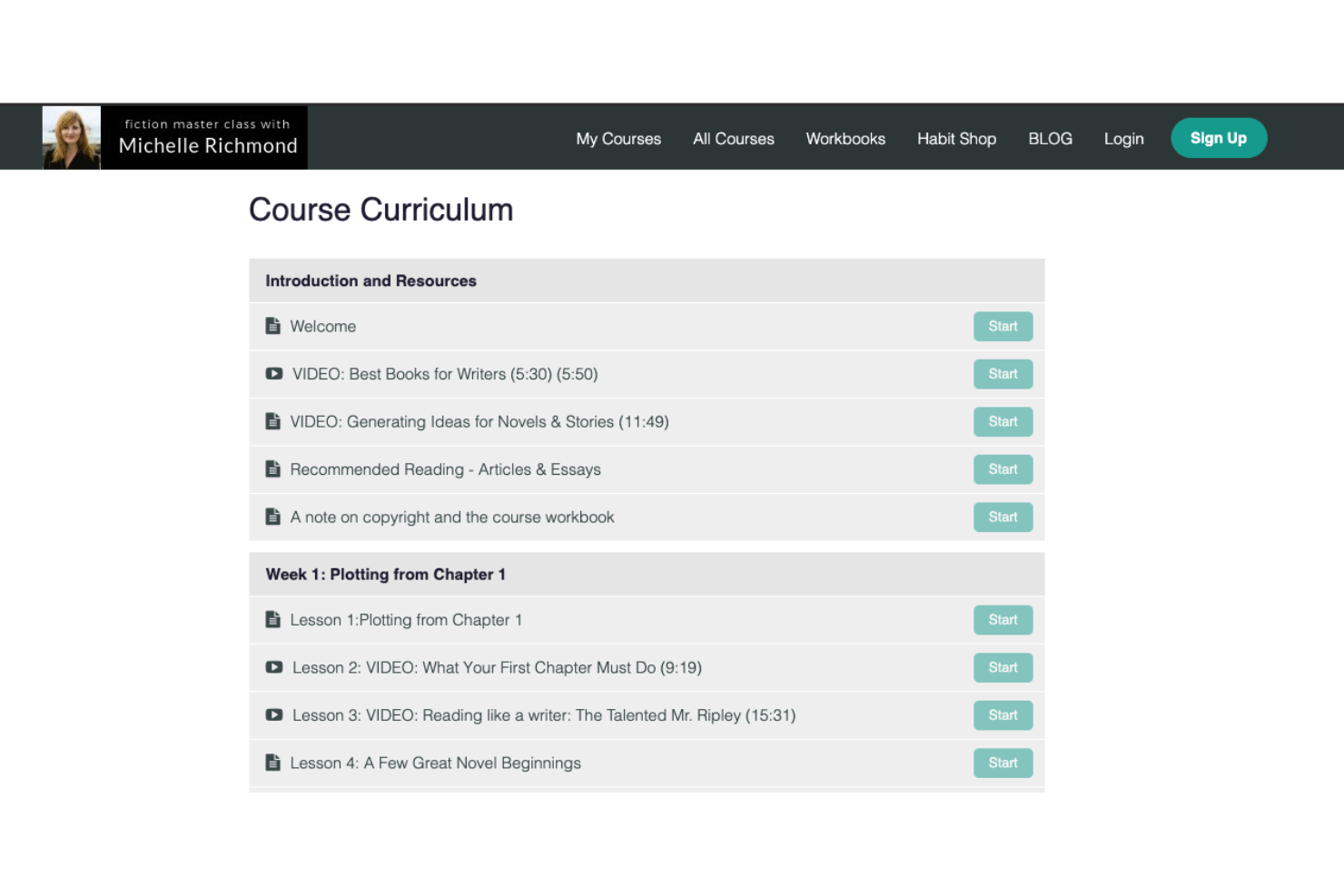Navigate to All Courses

pos(733,138)
